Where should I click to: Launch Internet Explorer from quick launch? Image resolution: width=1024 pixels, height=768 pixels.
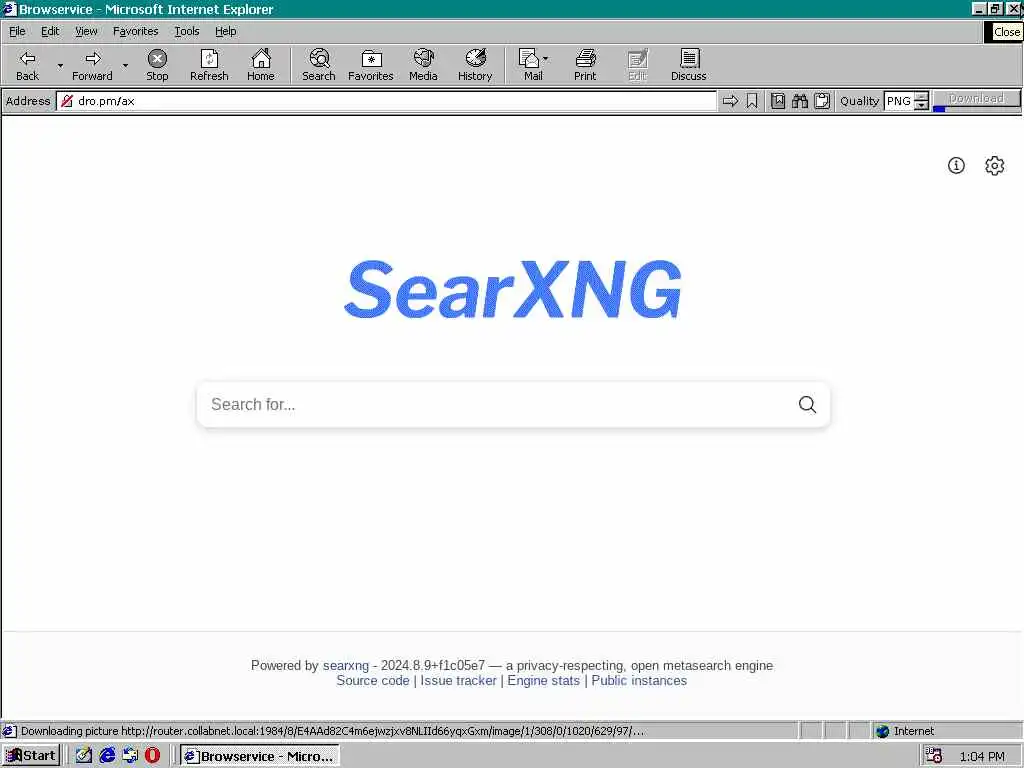(107, 756)
